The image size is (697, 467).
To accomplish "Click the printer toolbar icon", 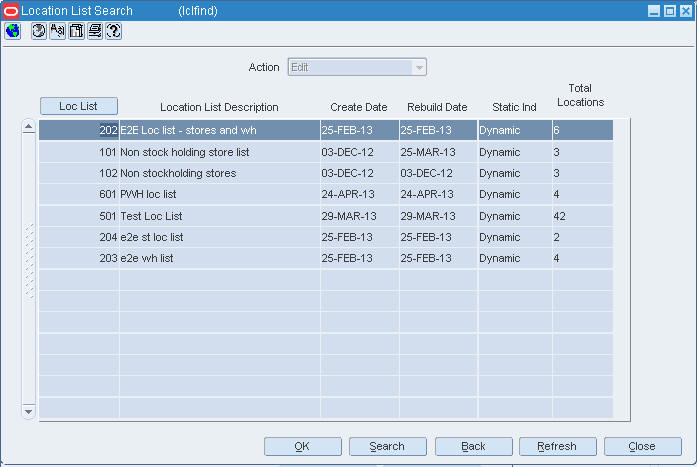I will click(95, 31).
